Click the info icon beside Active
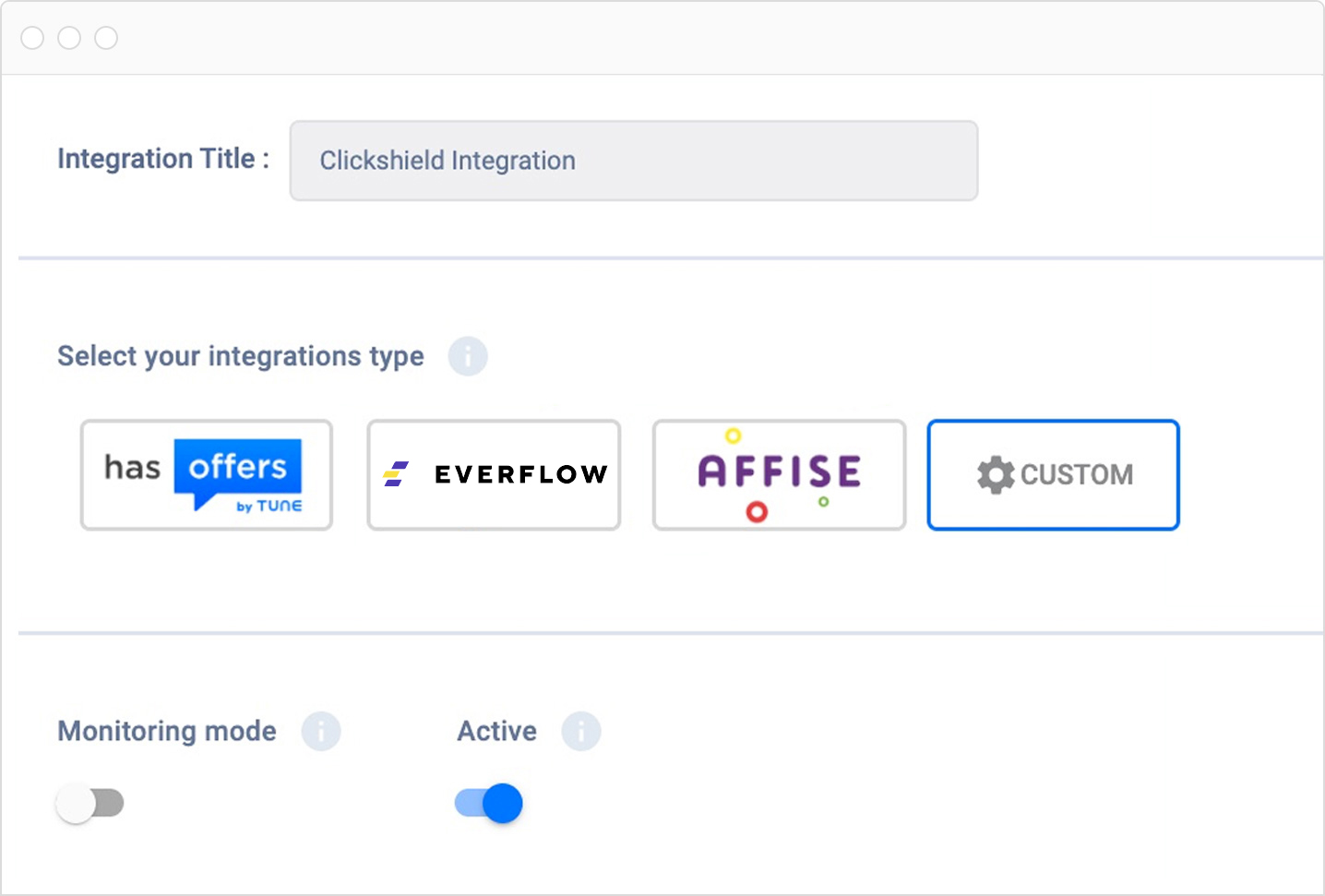1325x896 pixels. (x=581, y=732)
